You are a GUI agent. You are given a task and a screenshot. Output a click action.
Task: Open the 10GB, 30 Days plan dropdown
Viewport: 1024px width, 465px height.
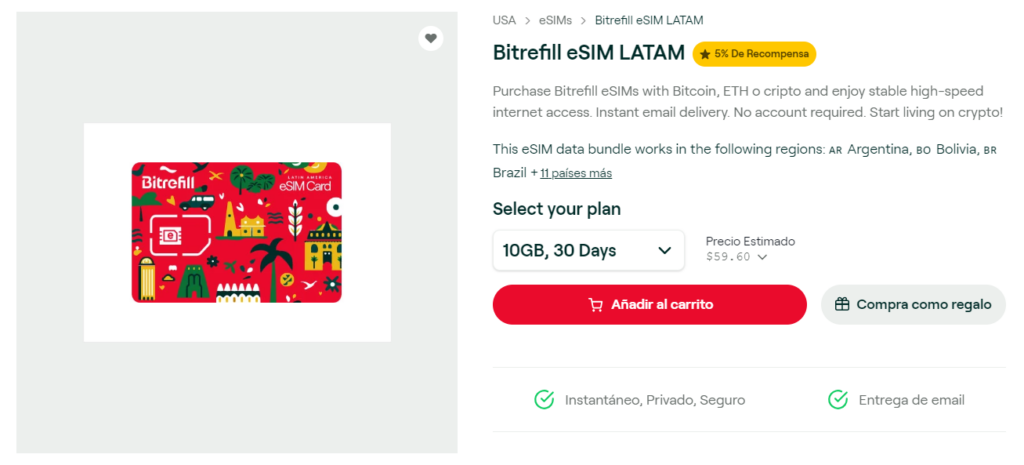588,250
